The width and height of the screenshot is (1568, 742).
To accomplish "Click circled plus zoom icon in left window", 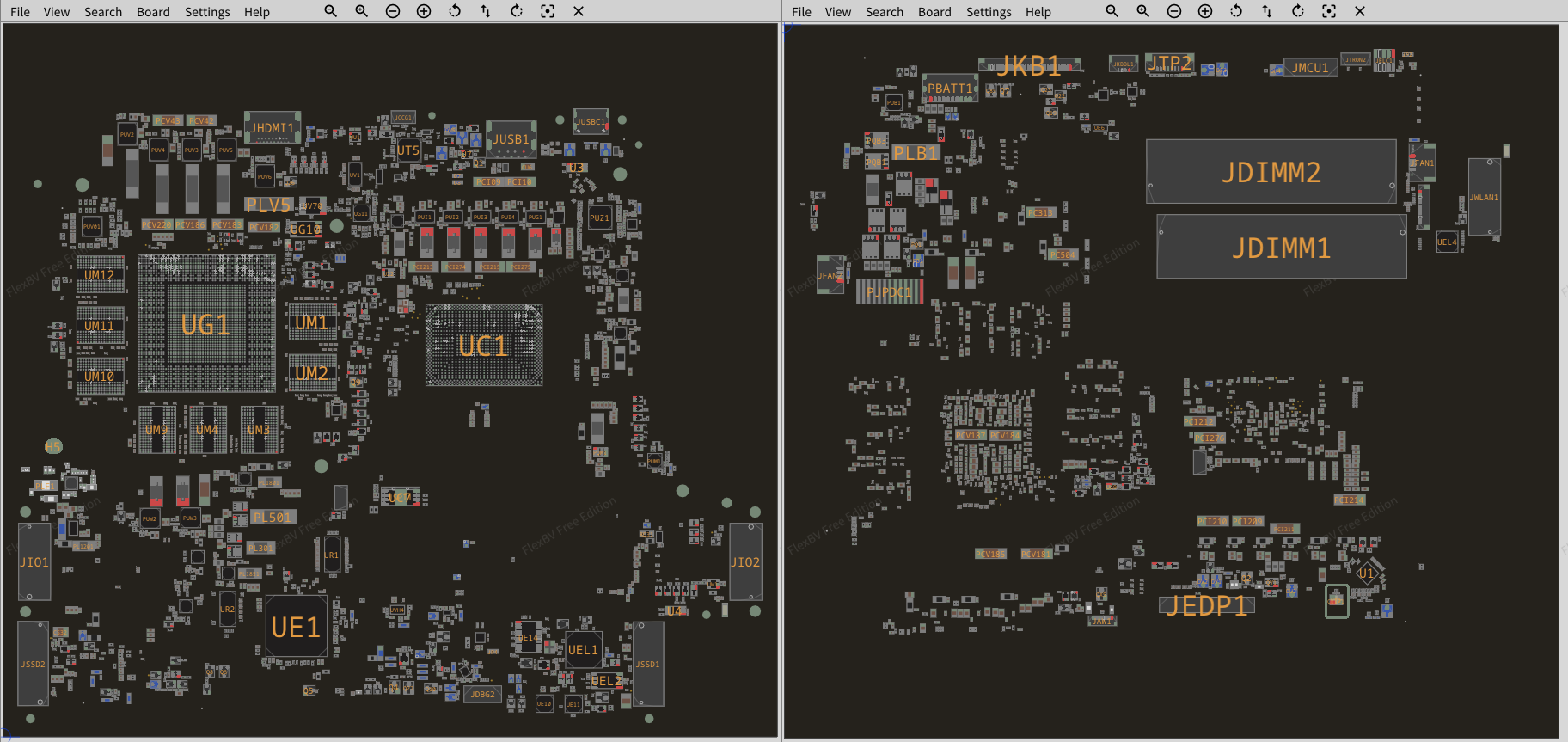I will tap(424, 11).
